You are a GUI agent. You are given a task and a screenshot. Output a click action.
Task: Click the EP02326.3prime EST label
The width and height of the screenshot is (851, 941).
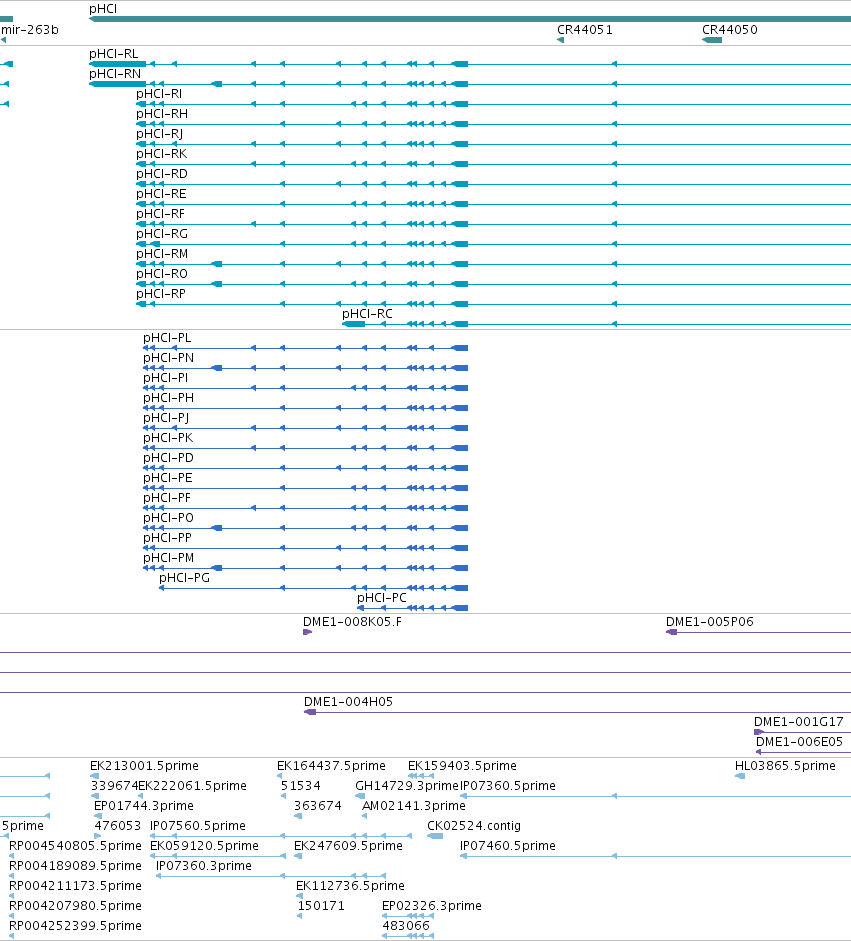pos(432,906)
